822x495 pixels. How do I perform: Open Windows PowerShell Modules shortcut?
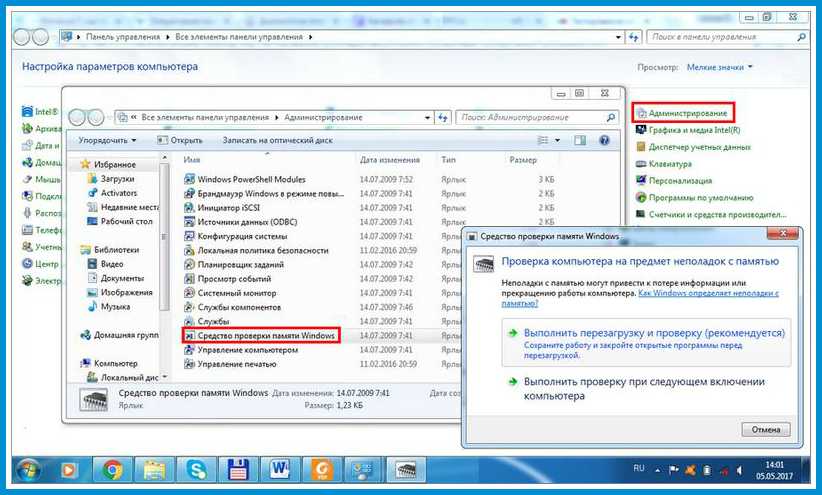point(245,179)
